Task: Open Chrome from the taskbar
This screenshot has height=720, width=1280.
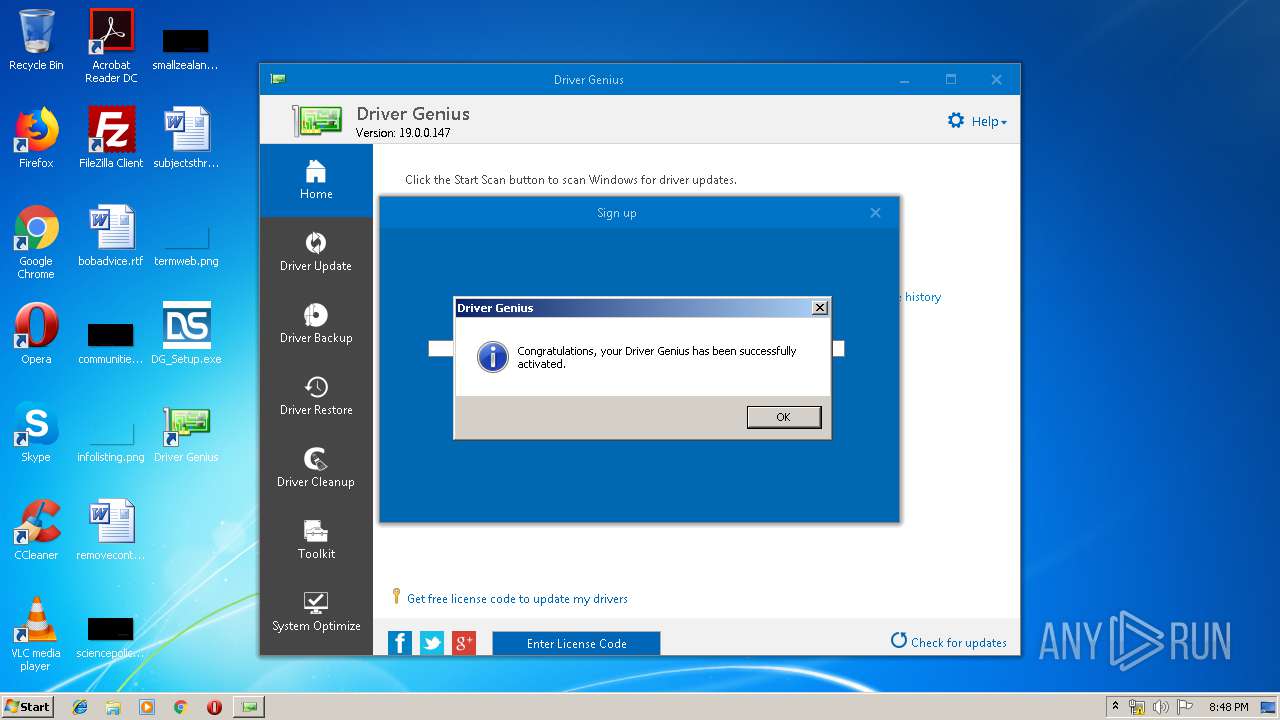Action: 181,707
